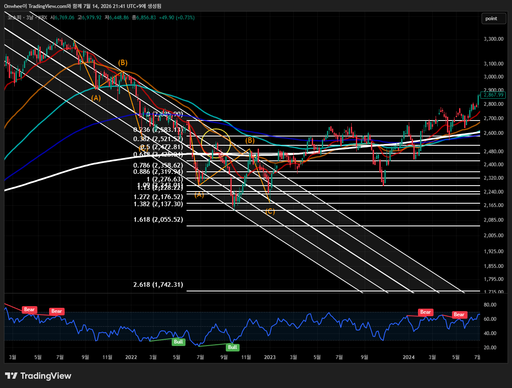Viewport: 512px width, 388px height.
Task: Select the current price tag 2,867.99
Action: (x=494, y=95)
